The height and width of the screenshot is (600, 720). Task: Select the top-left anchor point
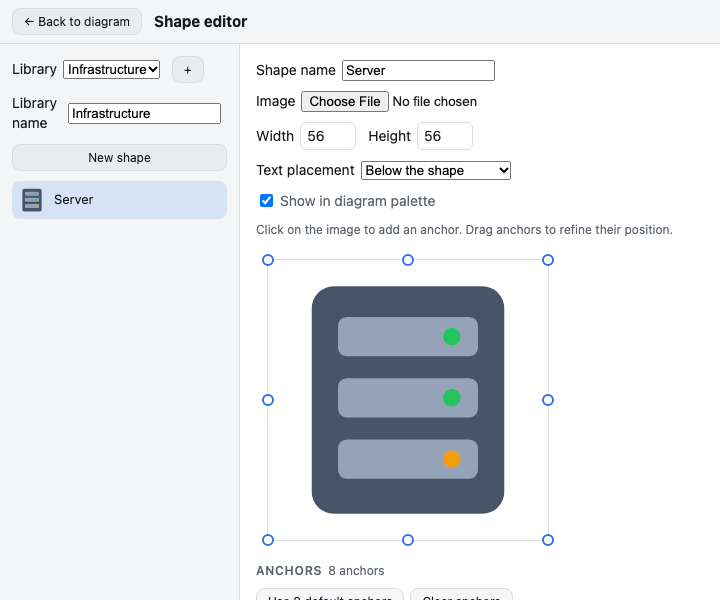tap(268, 260)
